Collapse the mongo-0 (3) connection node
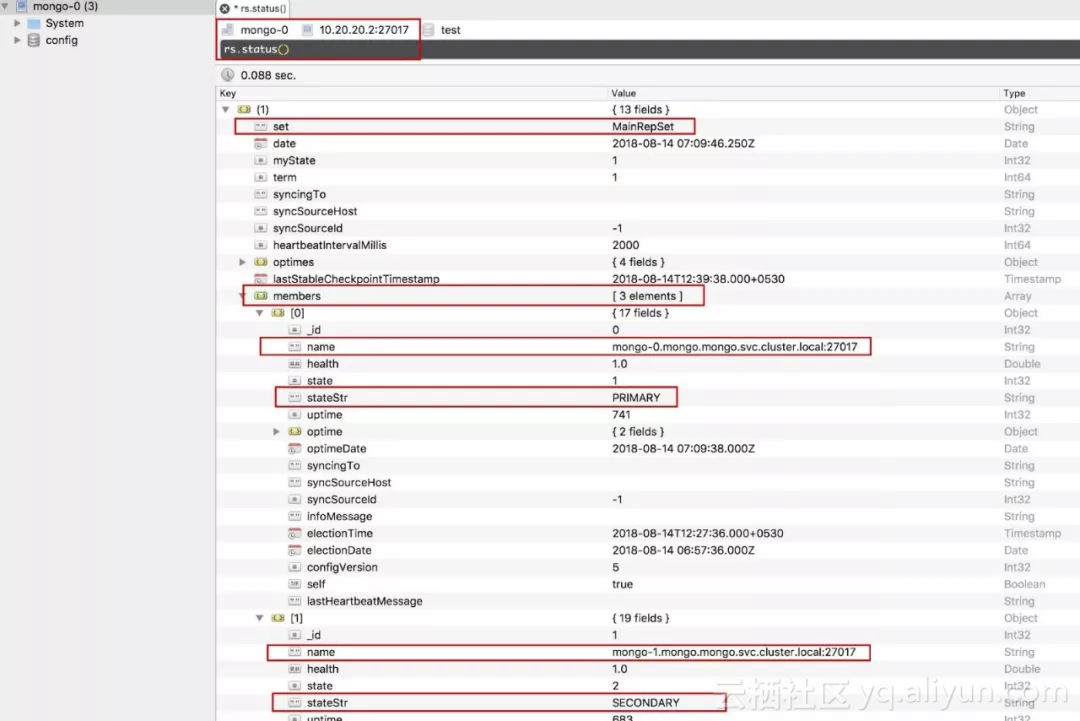Viewport: 1080px width, 721px height. click(6, 6)
